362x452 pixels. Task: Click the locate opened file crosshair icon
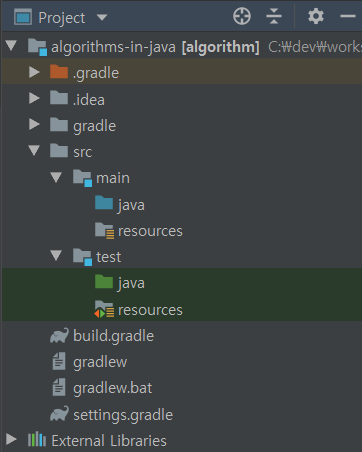[242, 16]
